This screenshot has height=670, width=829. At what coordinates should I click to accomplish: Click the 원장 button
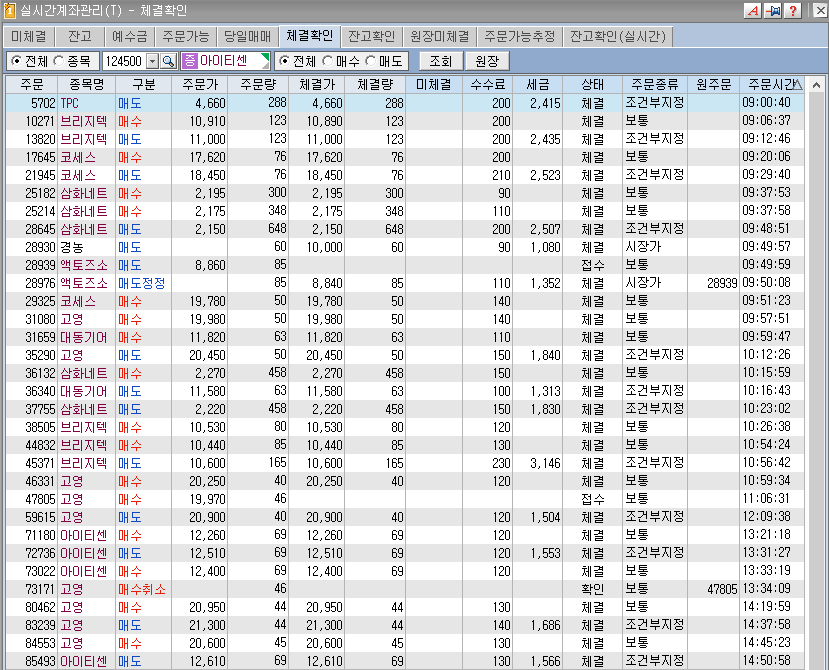coord(487,61)
